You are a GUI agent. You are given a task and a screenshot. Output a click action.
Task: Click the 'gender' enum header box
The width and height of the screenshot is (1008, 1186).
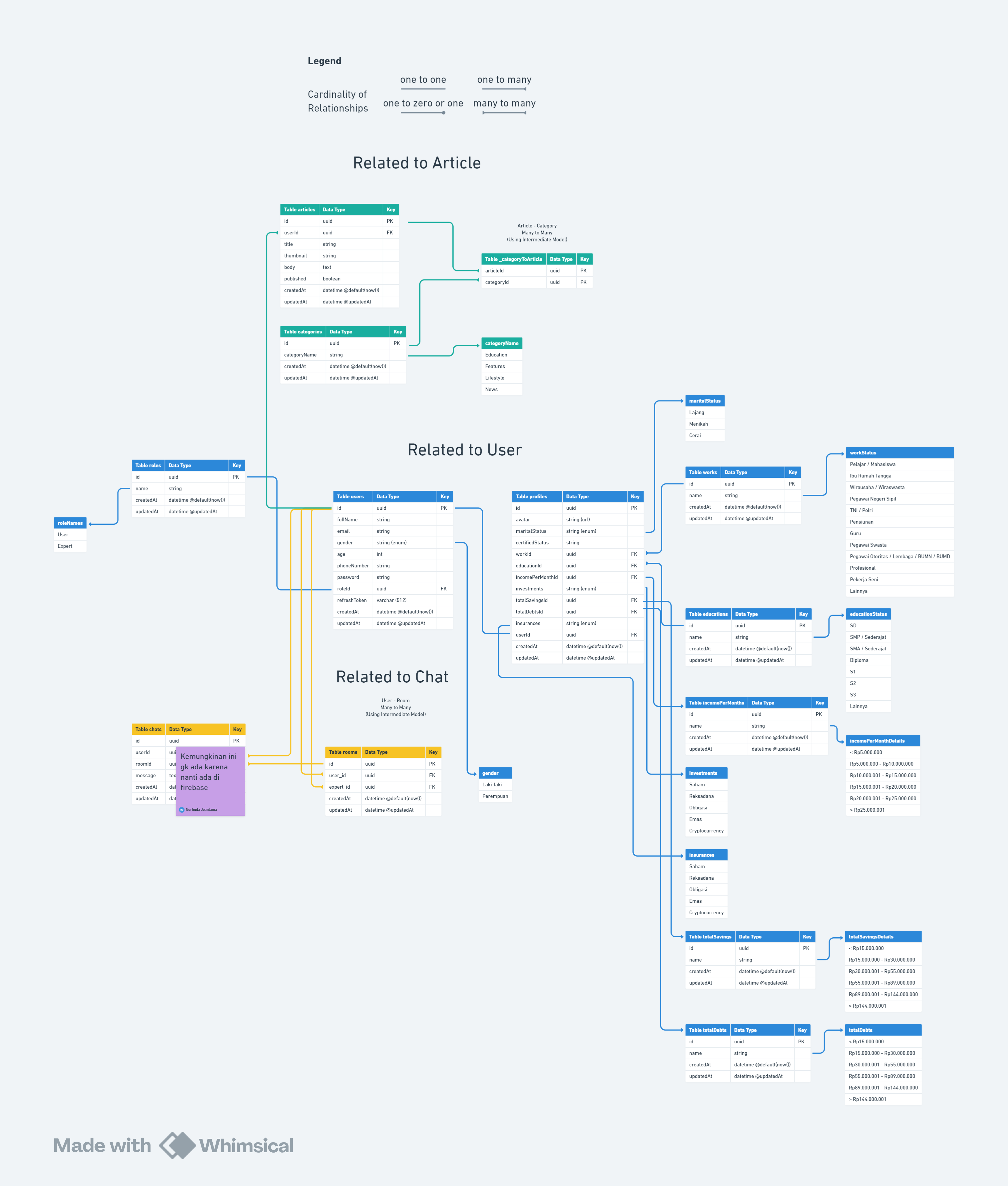coord(495,773)
